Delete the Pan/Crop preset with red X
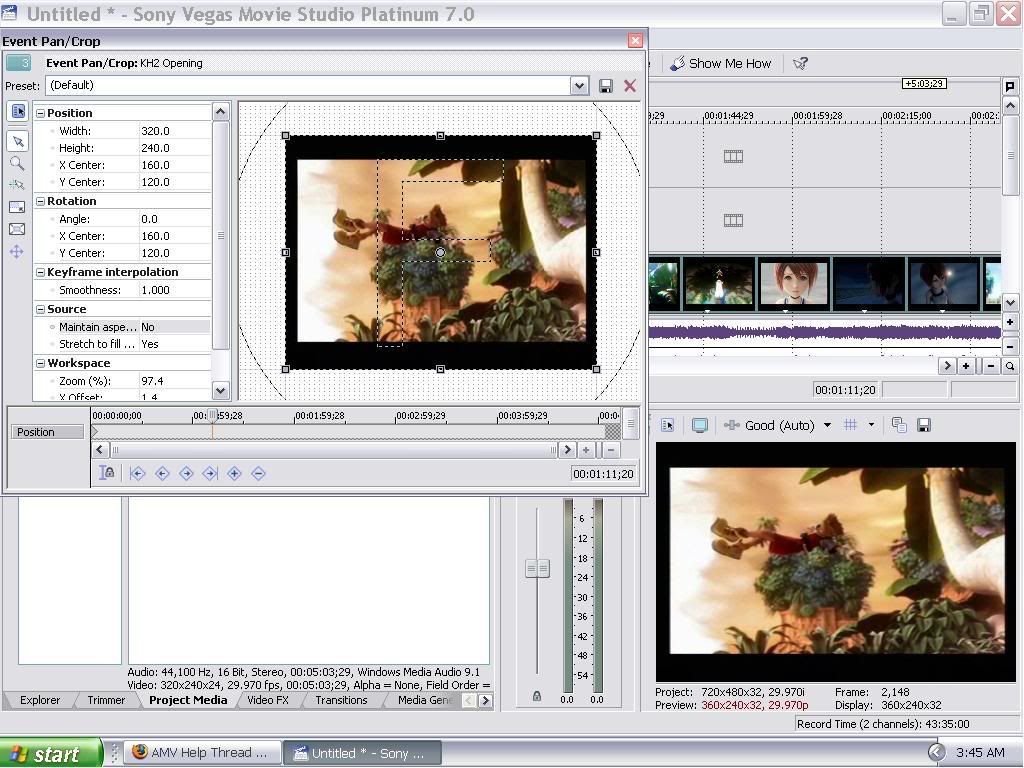The height and width of the screenshot is (768, 1024). pos(630,86)
